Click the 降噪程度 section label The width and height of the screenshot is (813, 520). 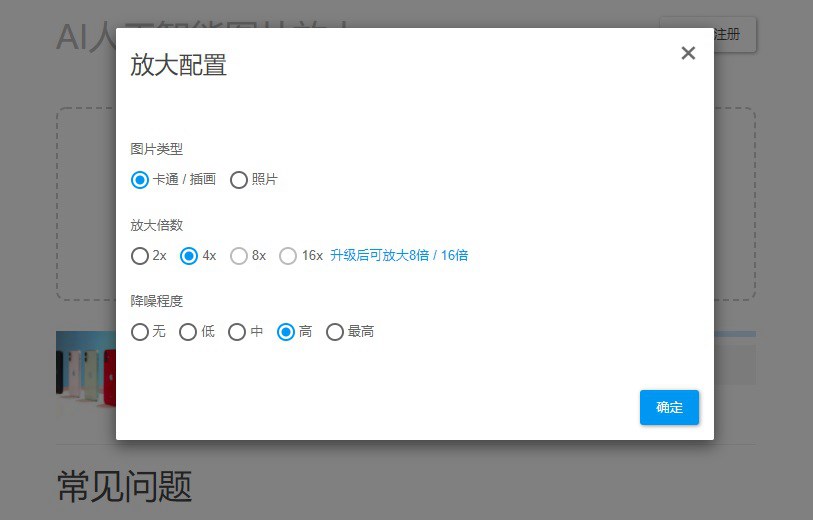tap(157, 301)
